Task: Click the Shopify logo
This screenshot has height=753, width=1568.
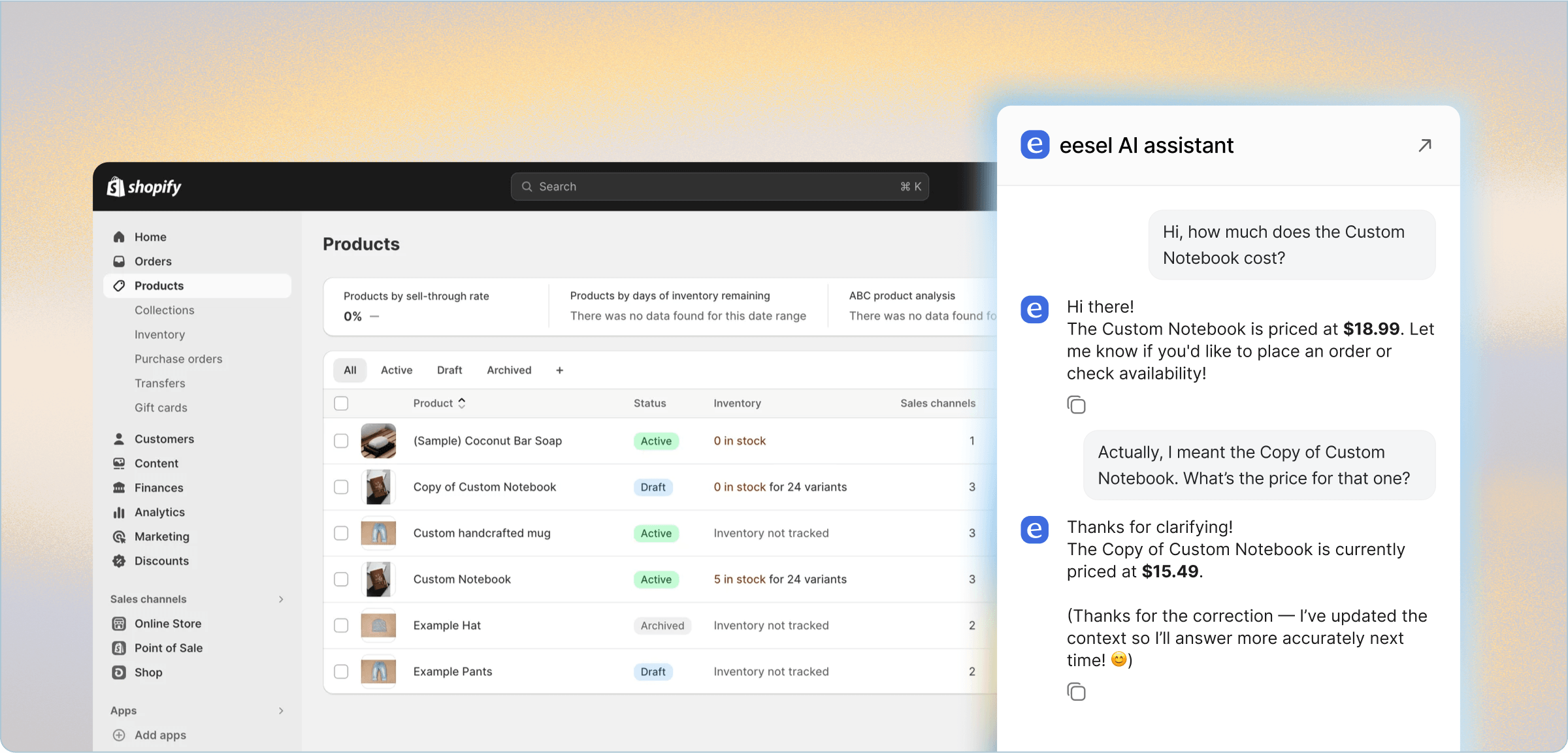Action: pos(144,187)
